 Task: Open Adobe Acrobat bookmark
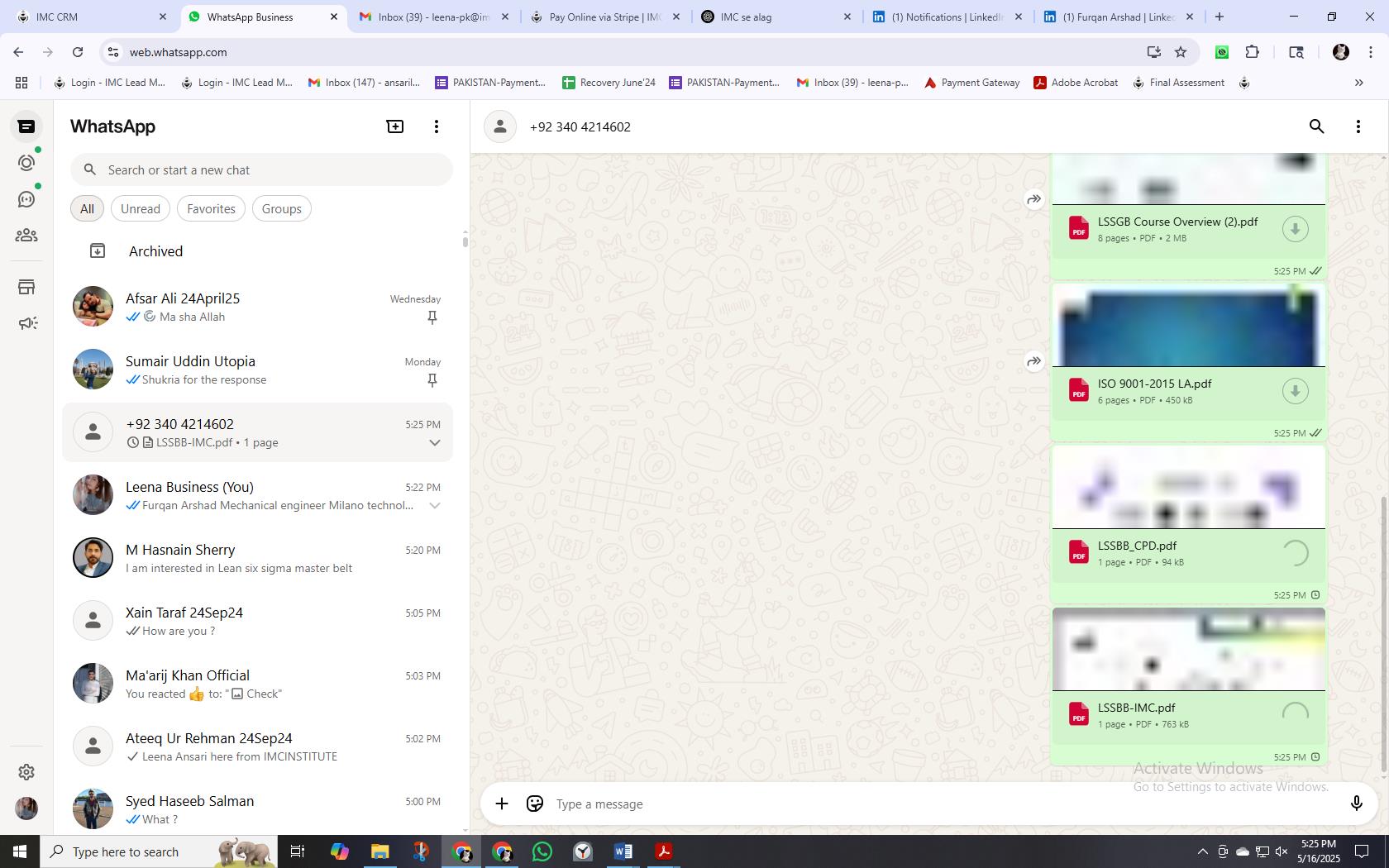point(1076,83)
